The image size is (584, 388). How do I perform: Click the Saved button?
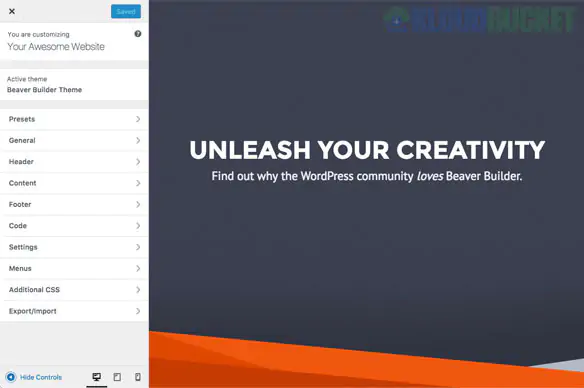coord(126,12)
